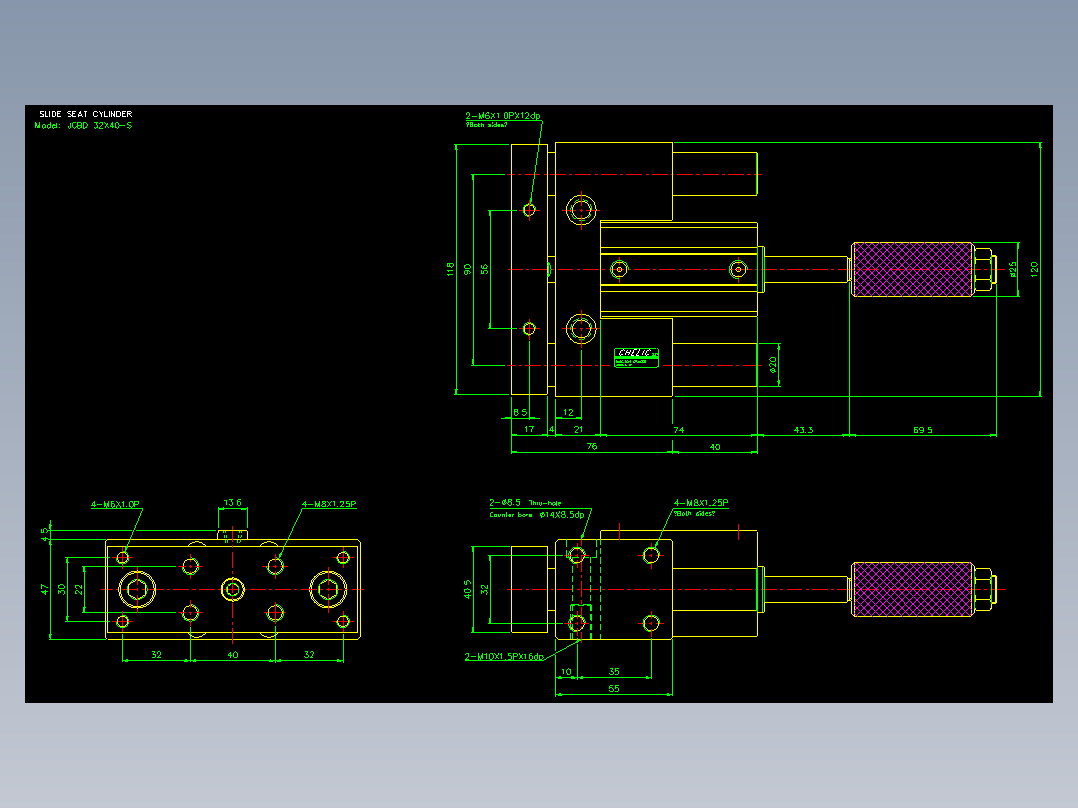Image resolution: width=1078 pixels, height=808 pixels.
Task: Click the vertical '47' dimension
Action: pos(45,589)
